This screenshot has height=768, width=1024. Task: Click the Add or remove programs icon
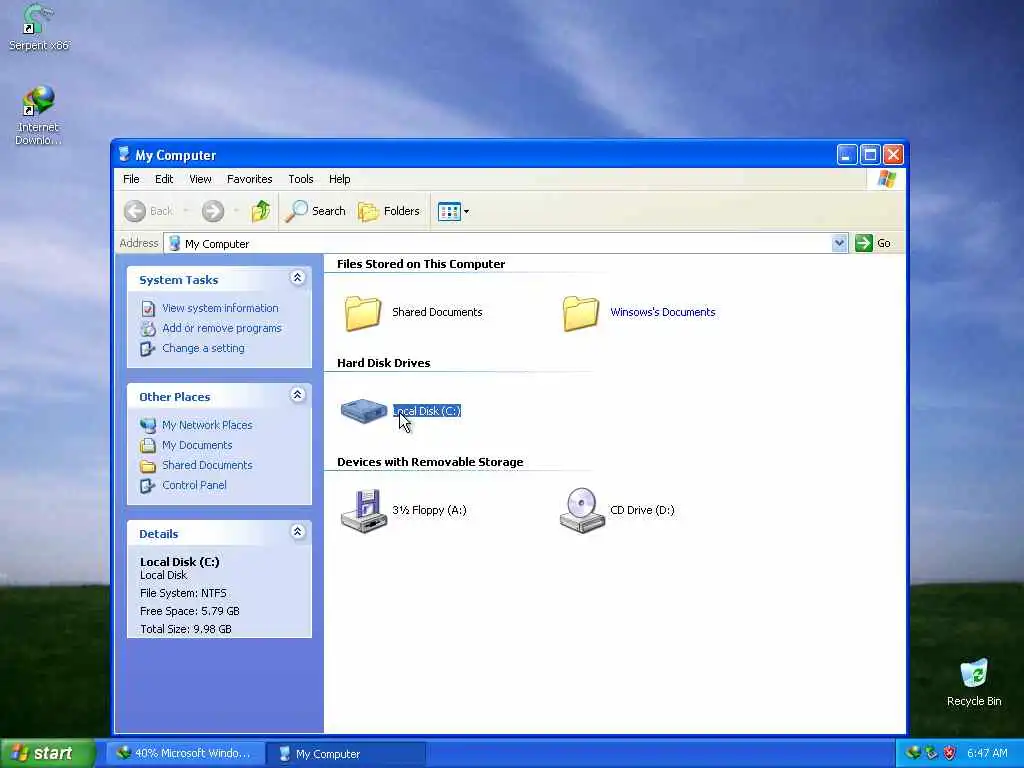coord(148,328)
